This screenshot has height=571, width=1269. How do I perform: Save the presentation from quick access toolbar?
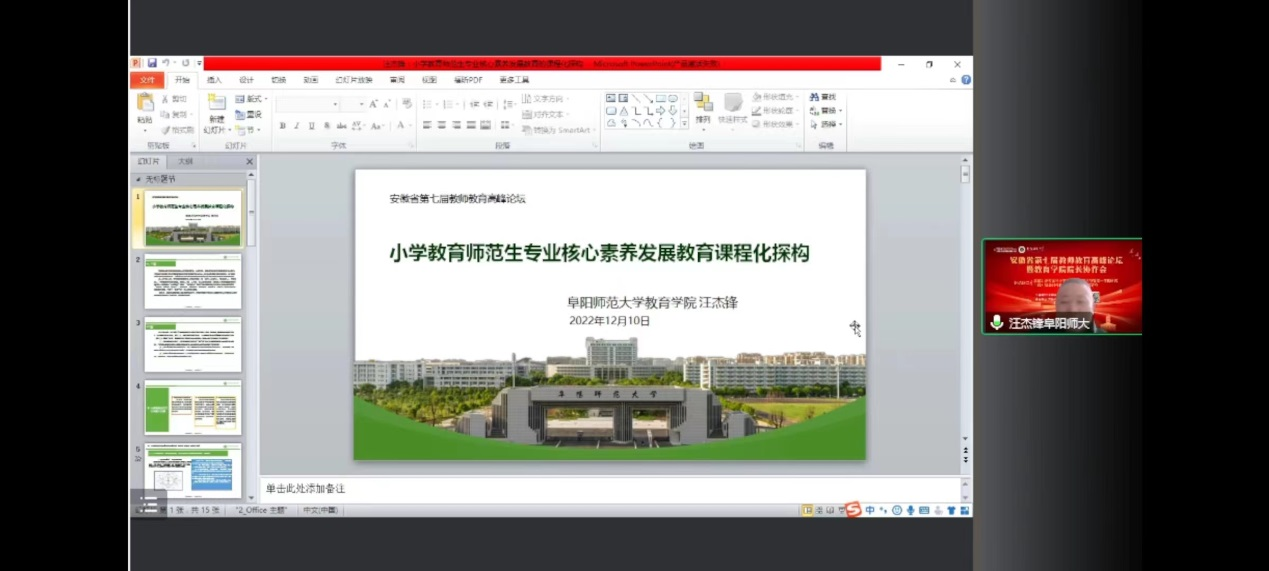point(152,63)
